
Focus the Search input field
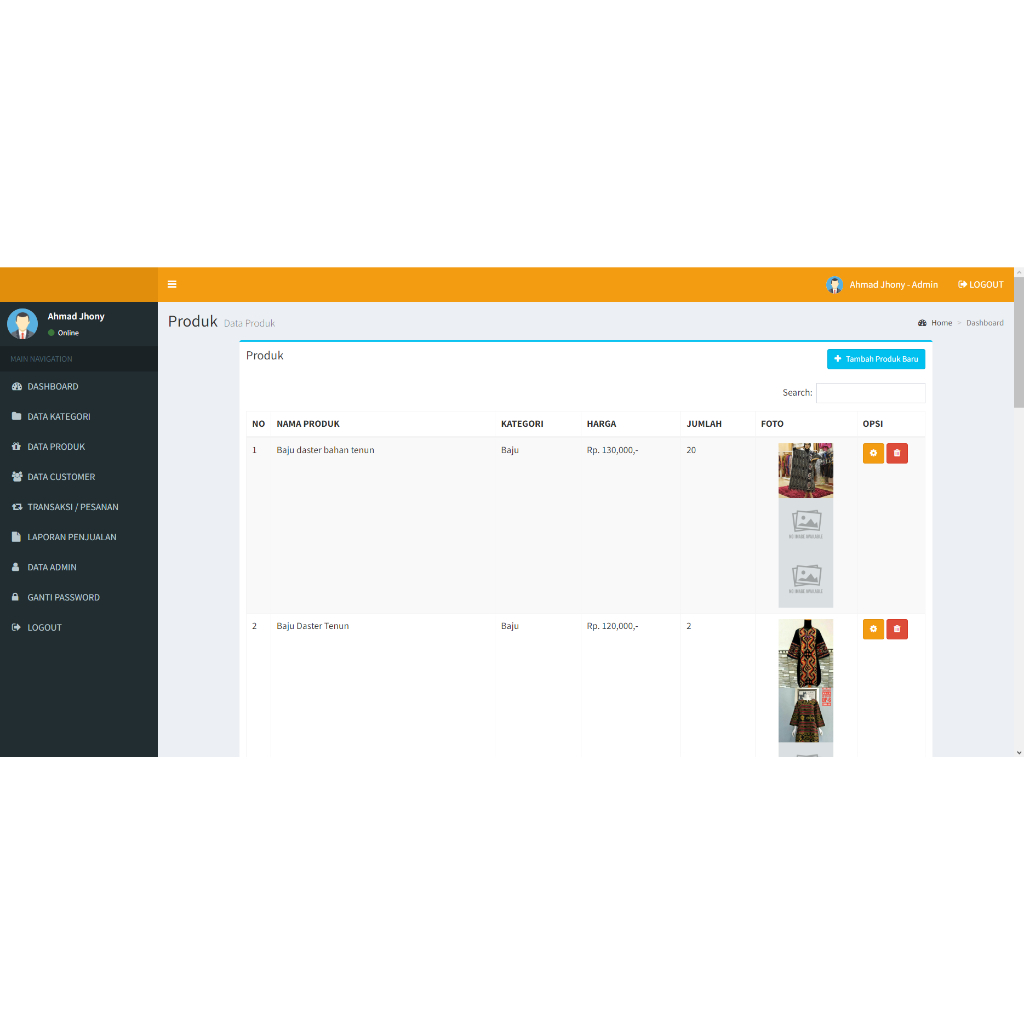pos(870,393)
